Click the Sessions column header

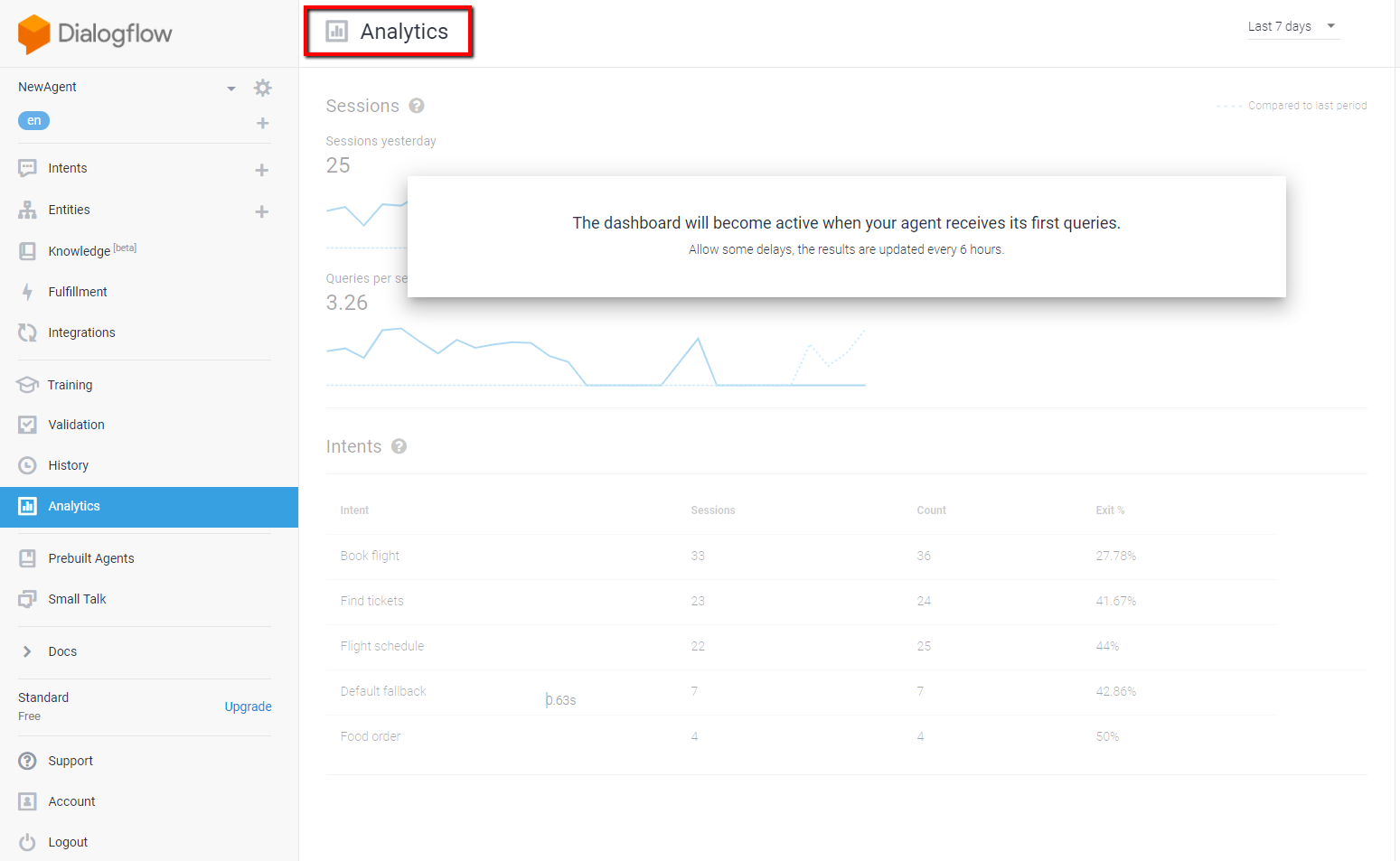click(x=713, y=510)
